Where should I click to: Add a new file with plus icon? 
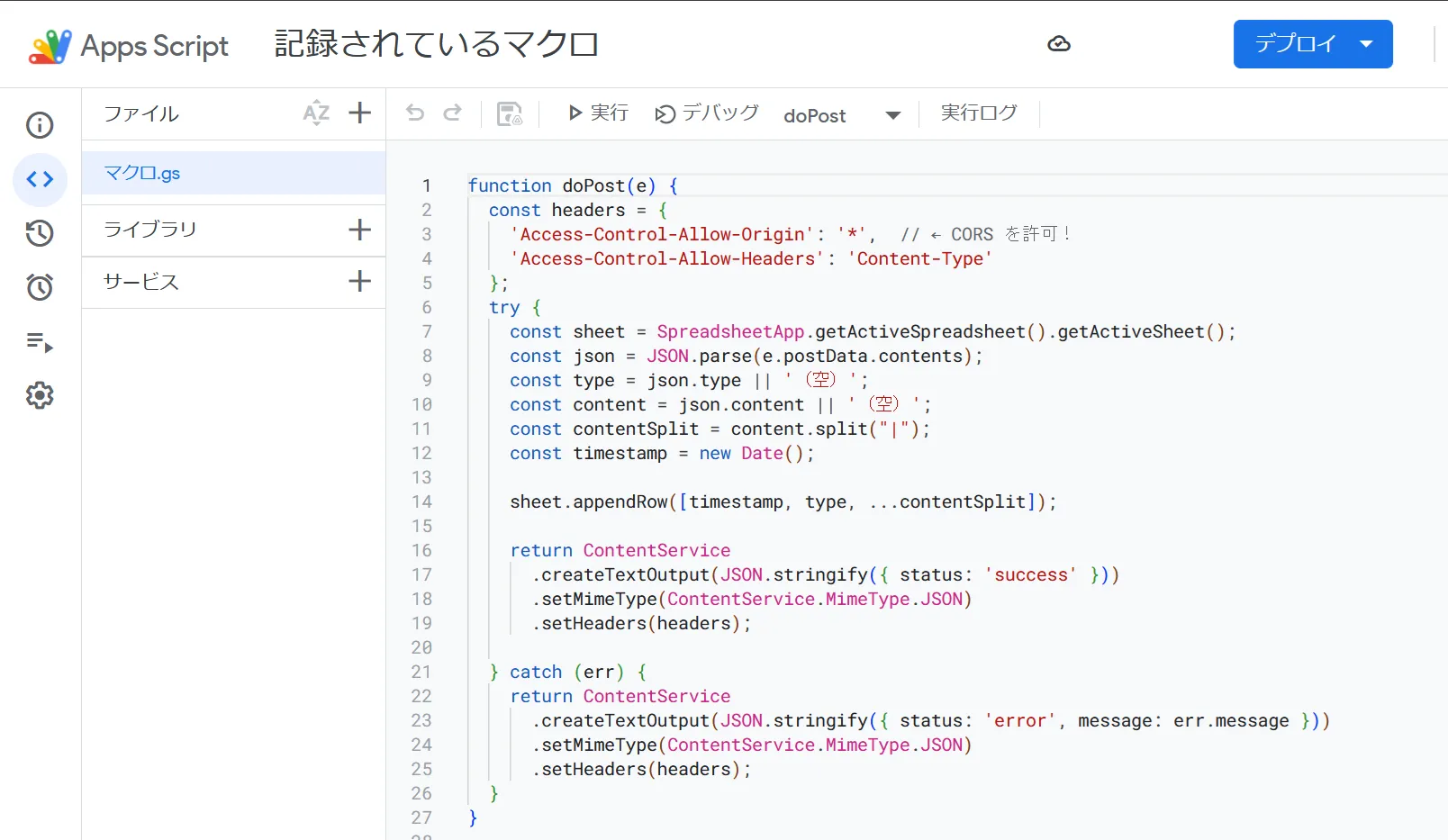point(359,113)
